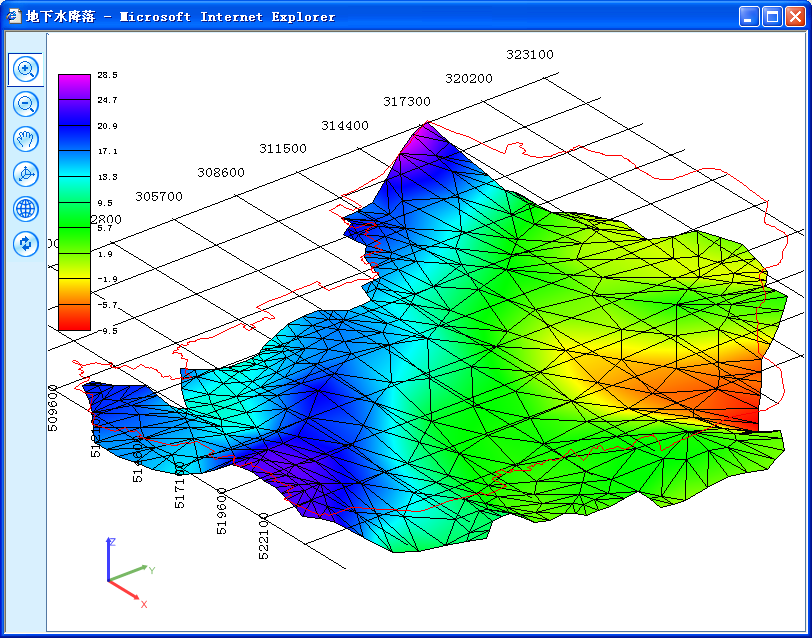Click the axis label 308600
This screenshot has height=638, width=812.
pyautogui.click(x=221, y=172)
